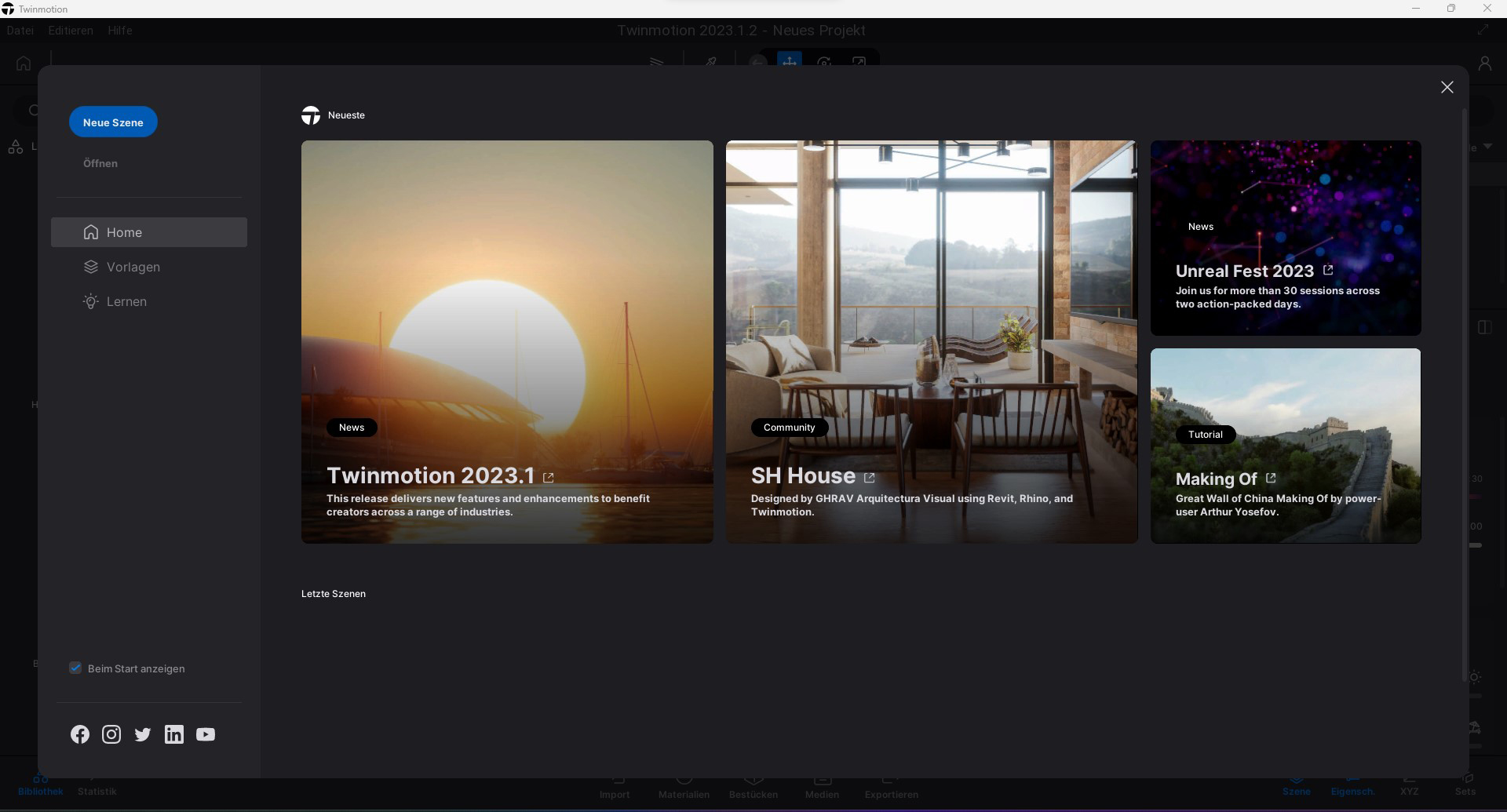Click Import in bottom bar

click(615, 789)
